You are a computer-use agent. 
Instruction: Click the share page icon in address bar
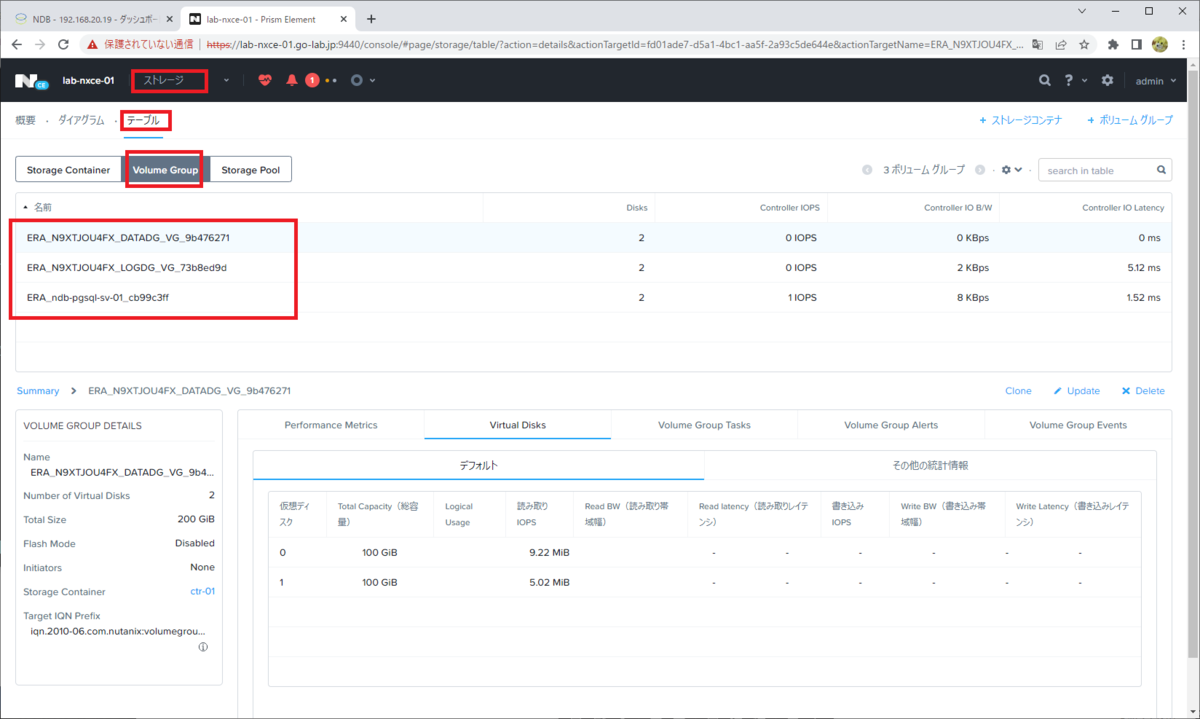(x=1060, y=44)
